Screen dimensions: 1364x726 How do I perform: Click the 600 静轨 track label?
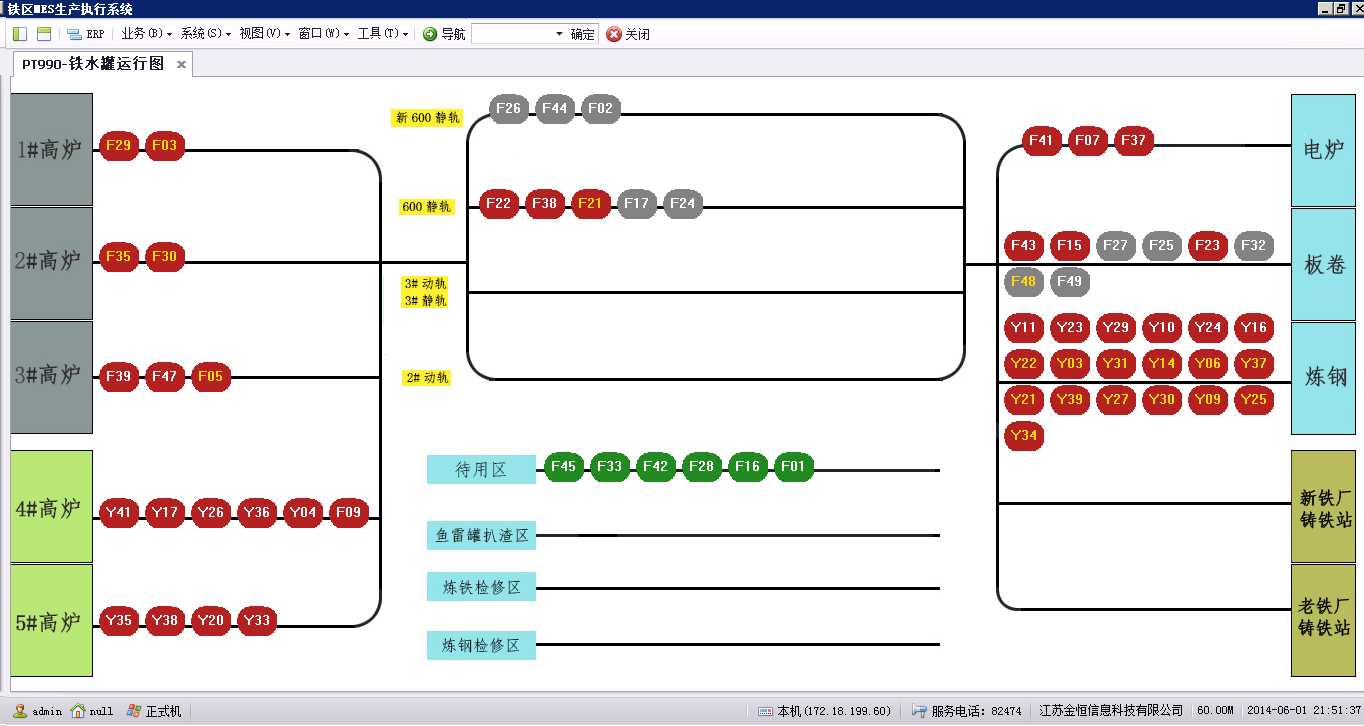[426, 207]
